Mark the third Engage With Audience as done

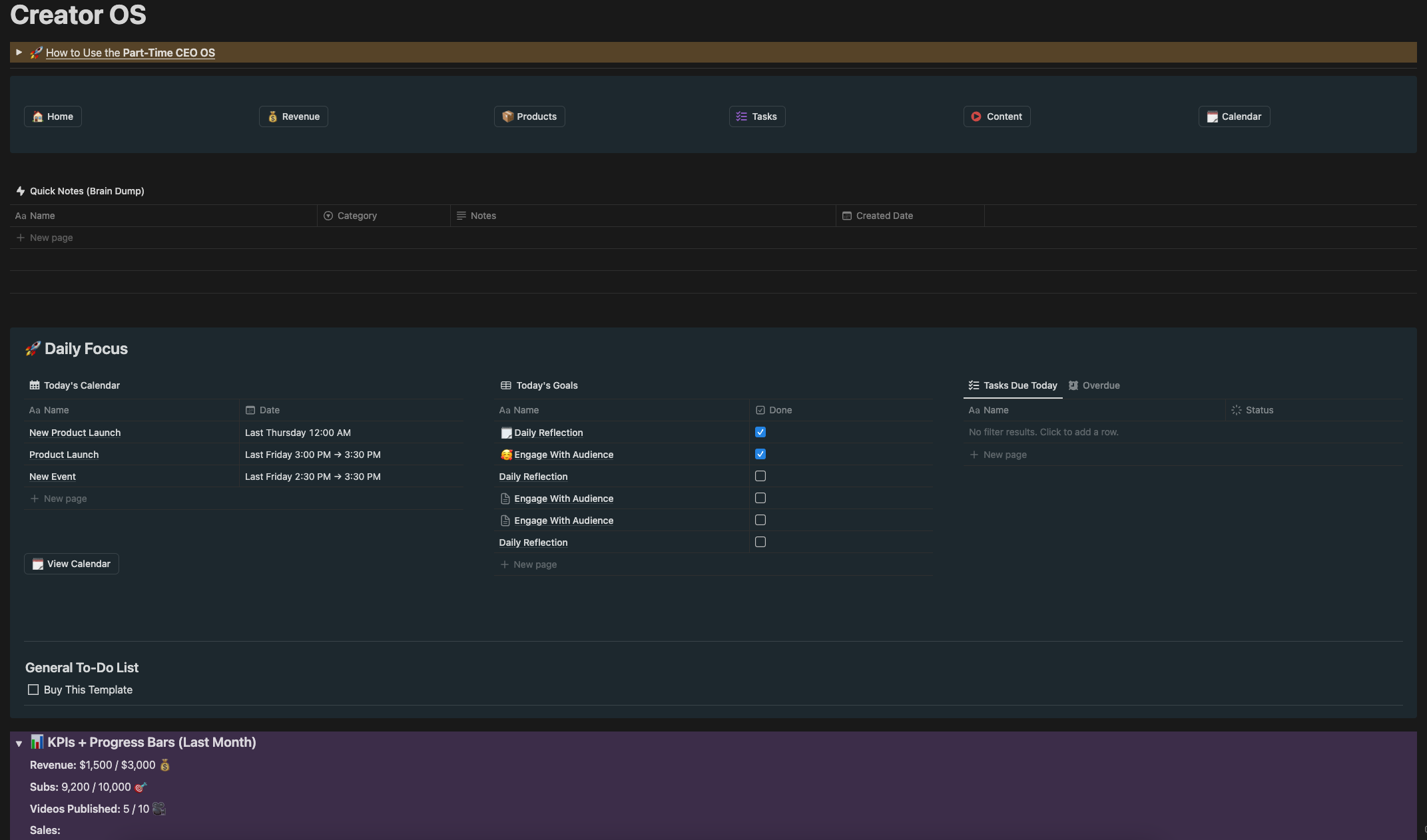[x=760, y=520]
